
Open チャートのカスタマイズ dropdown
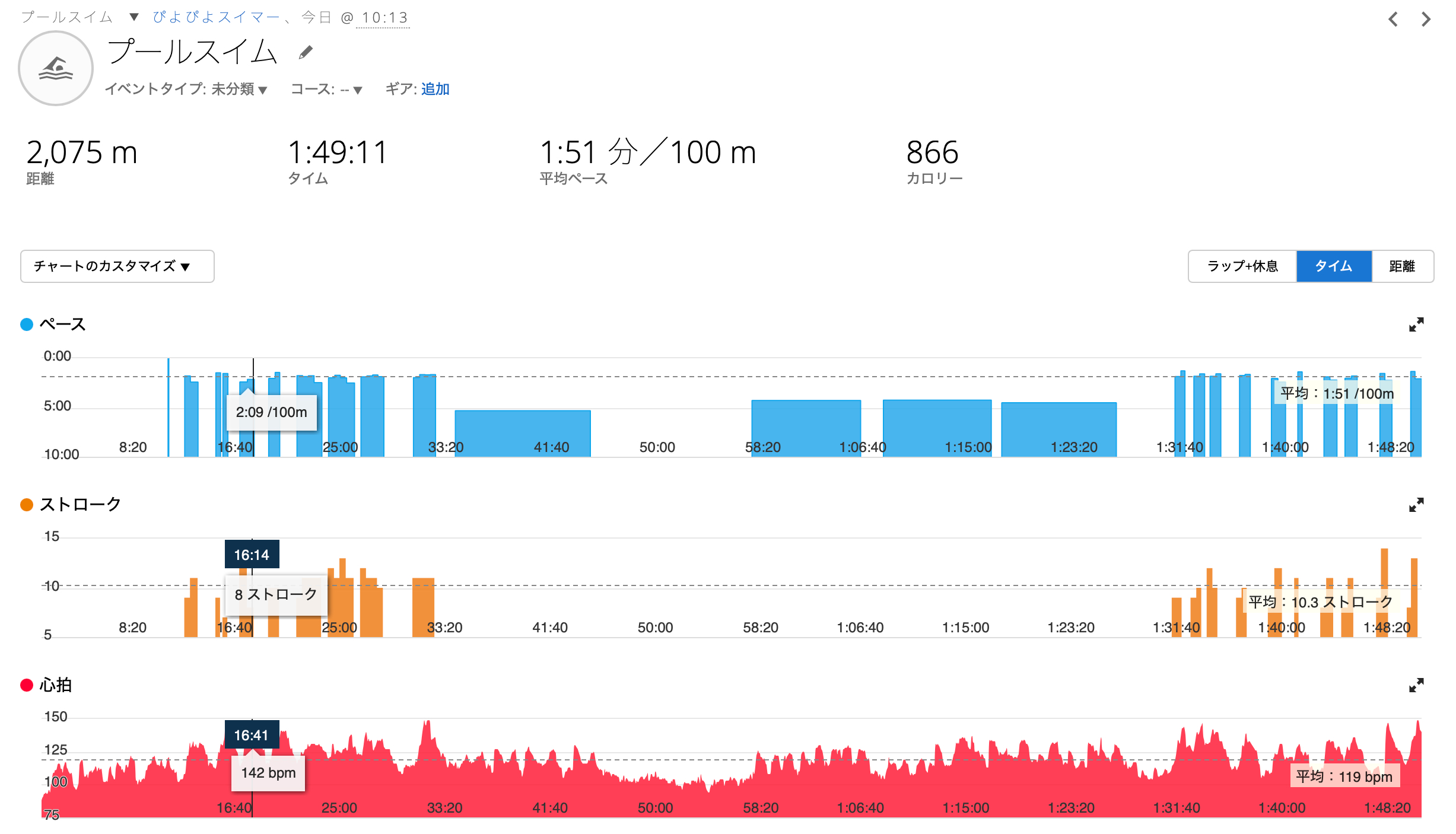[117, 266]
